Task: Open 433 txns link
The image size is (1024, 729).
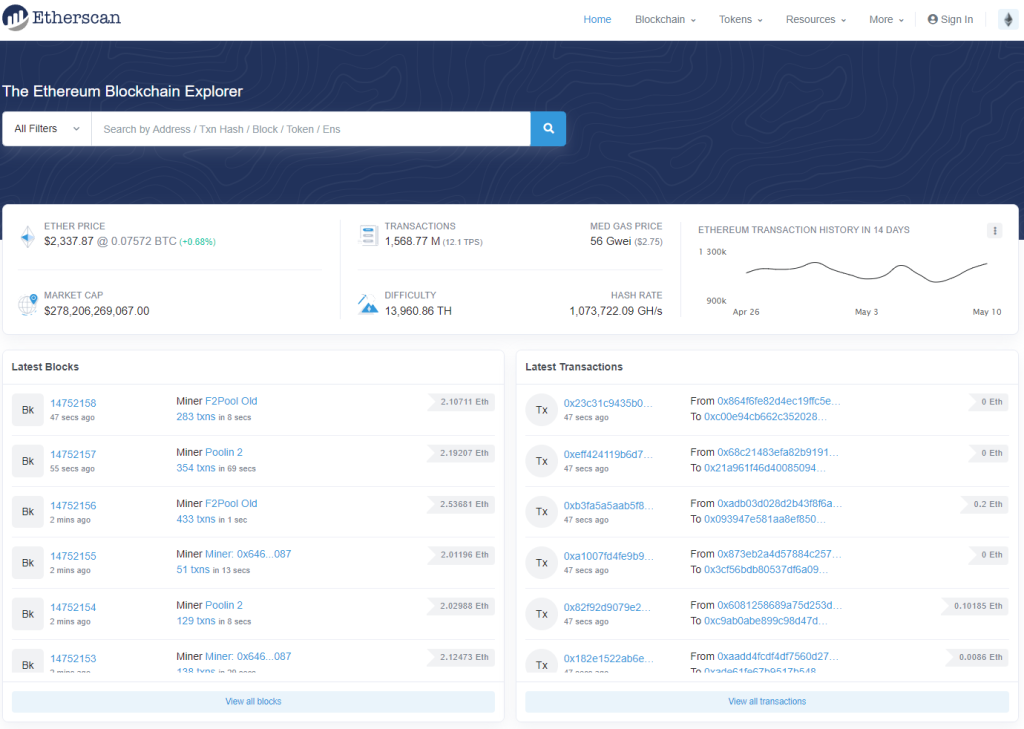Action: [196, 519]
